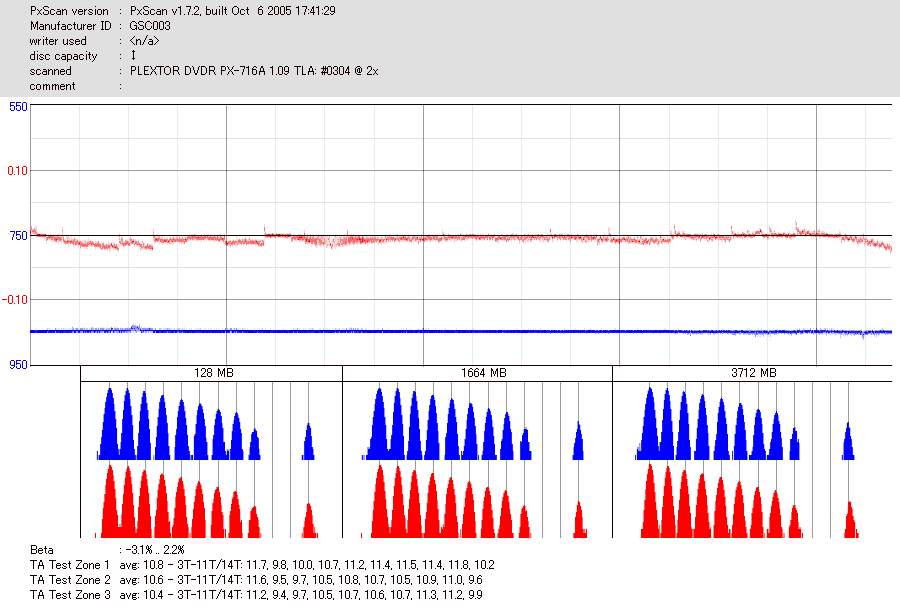Viewport: 900px width, 607px height.
Task: Select the '<n/a>' writer value
Action: 144,41
